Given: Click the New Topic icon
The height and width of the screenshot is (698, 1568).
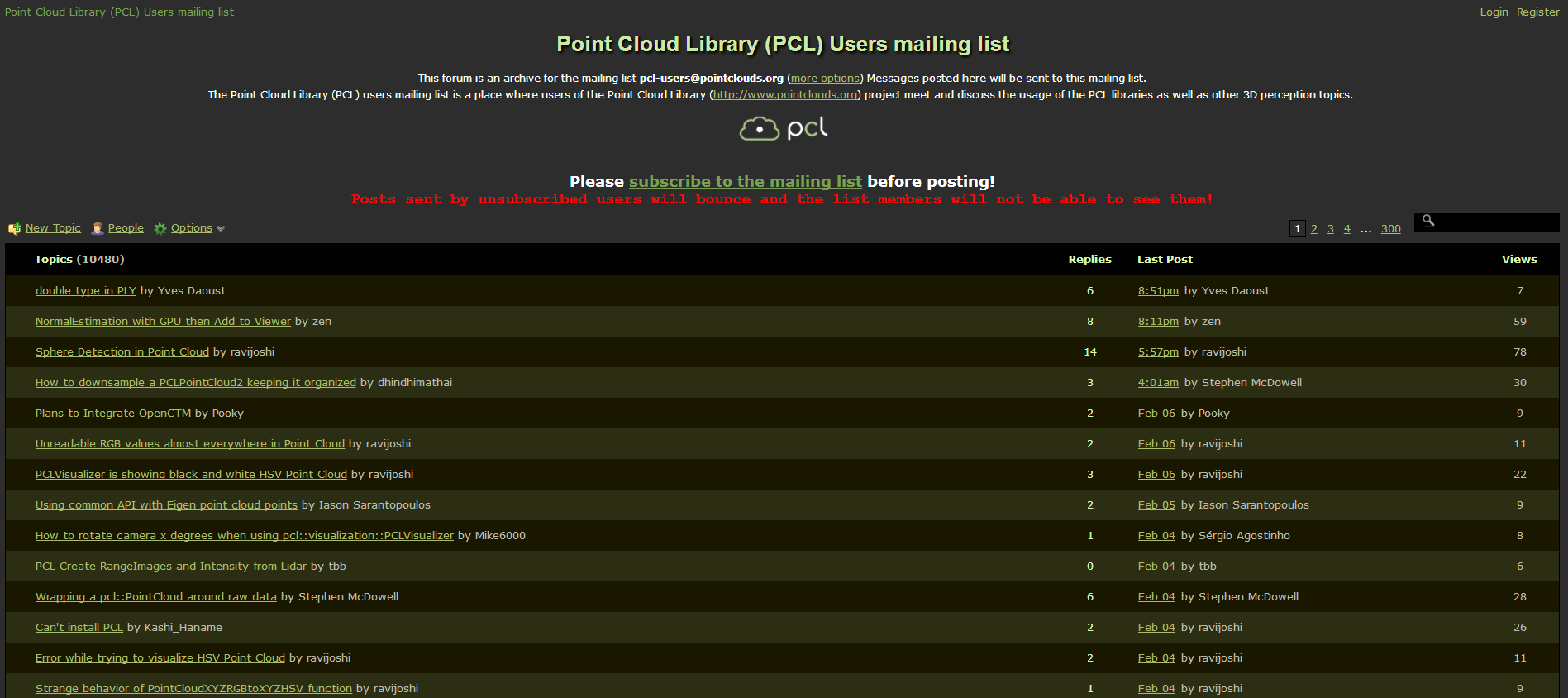Looking at the screenshot, I should [x=15, y=229].
